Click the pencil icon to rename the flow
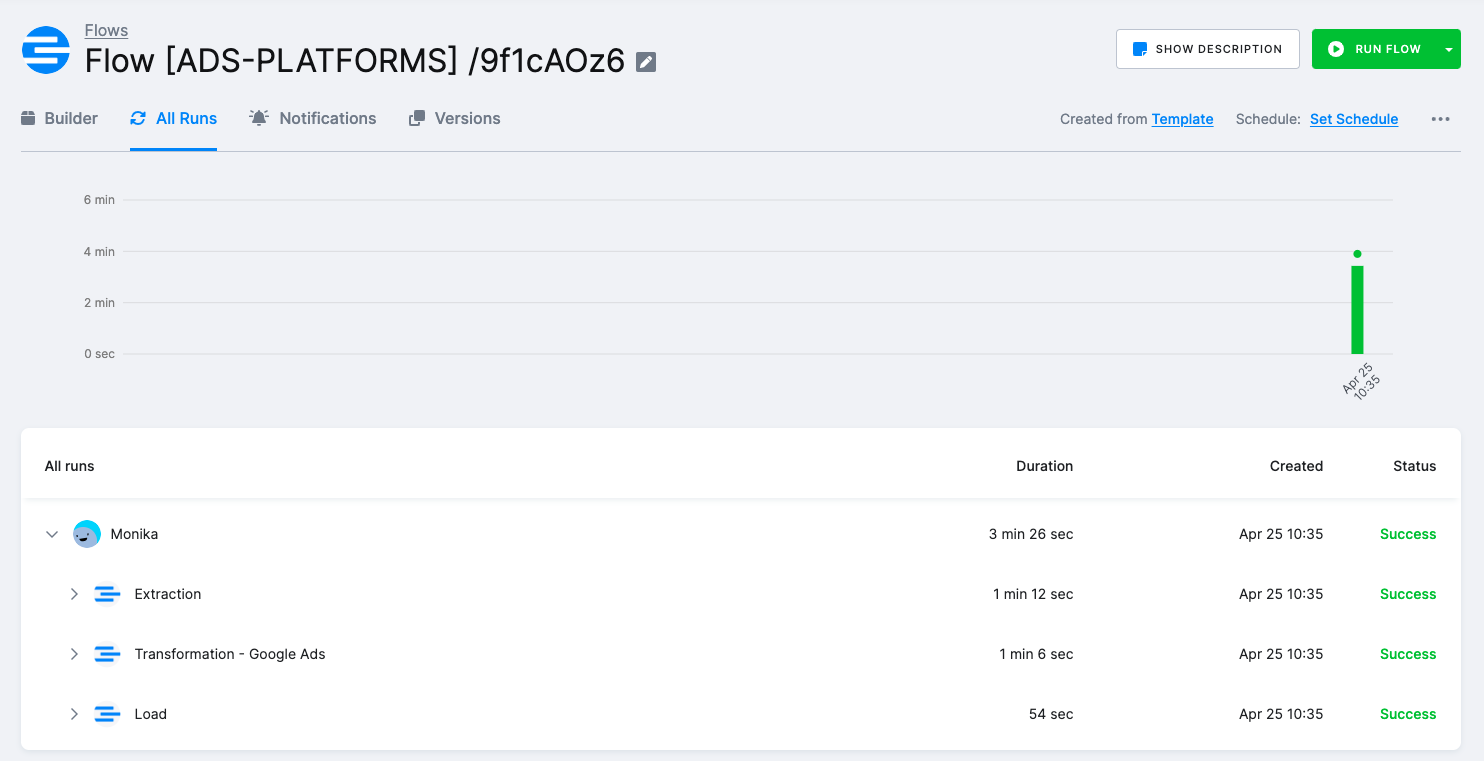This screenshot has height=761, width=1484. 645,61
